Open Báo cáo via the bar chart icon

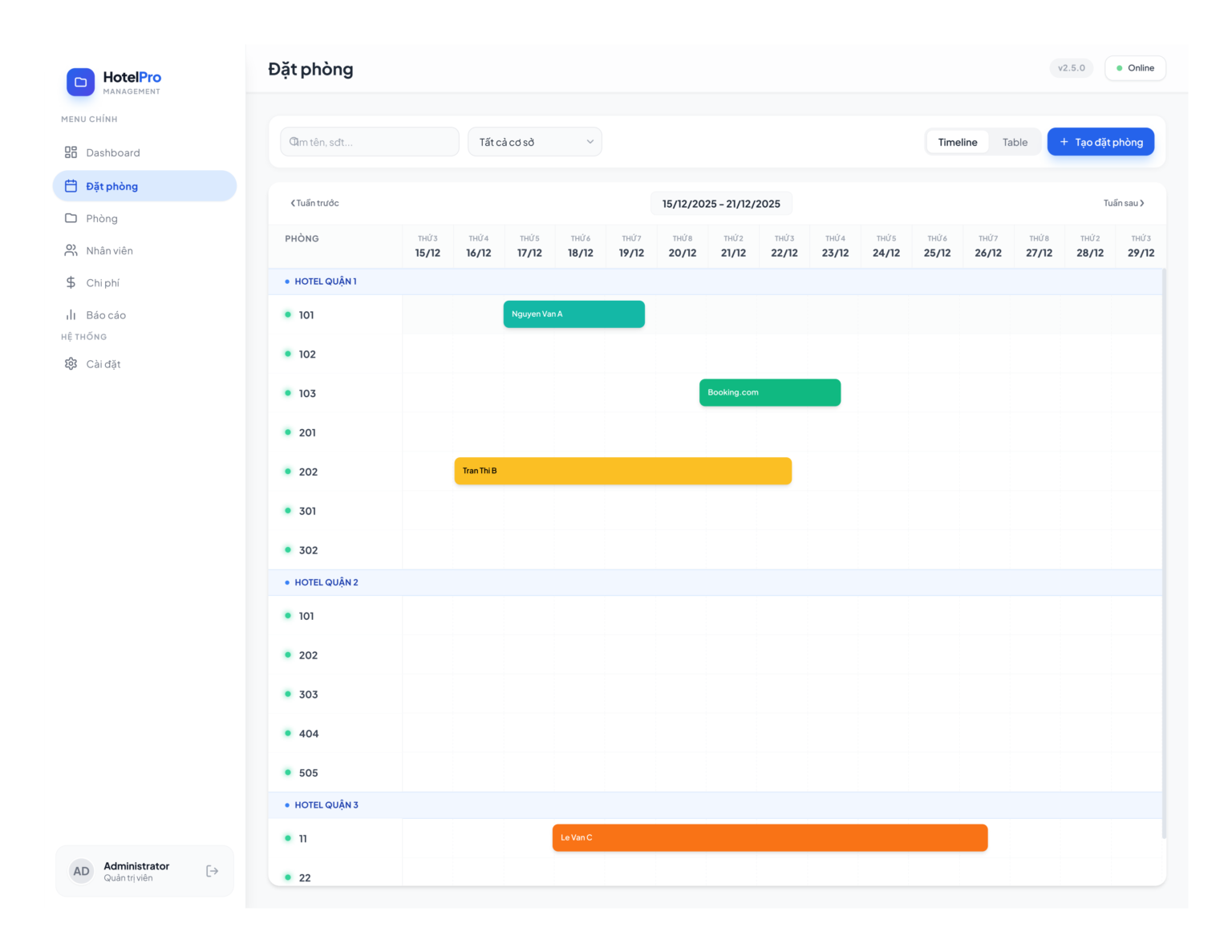click(x=71, y=315)
